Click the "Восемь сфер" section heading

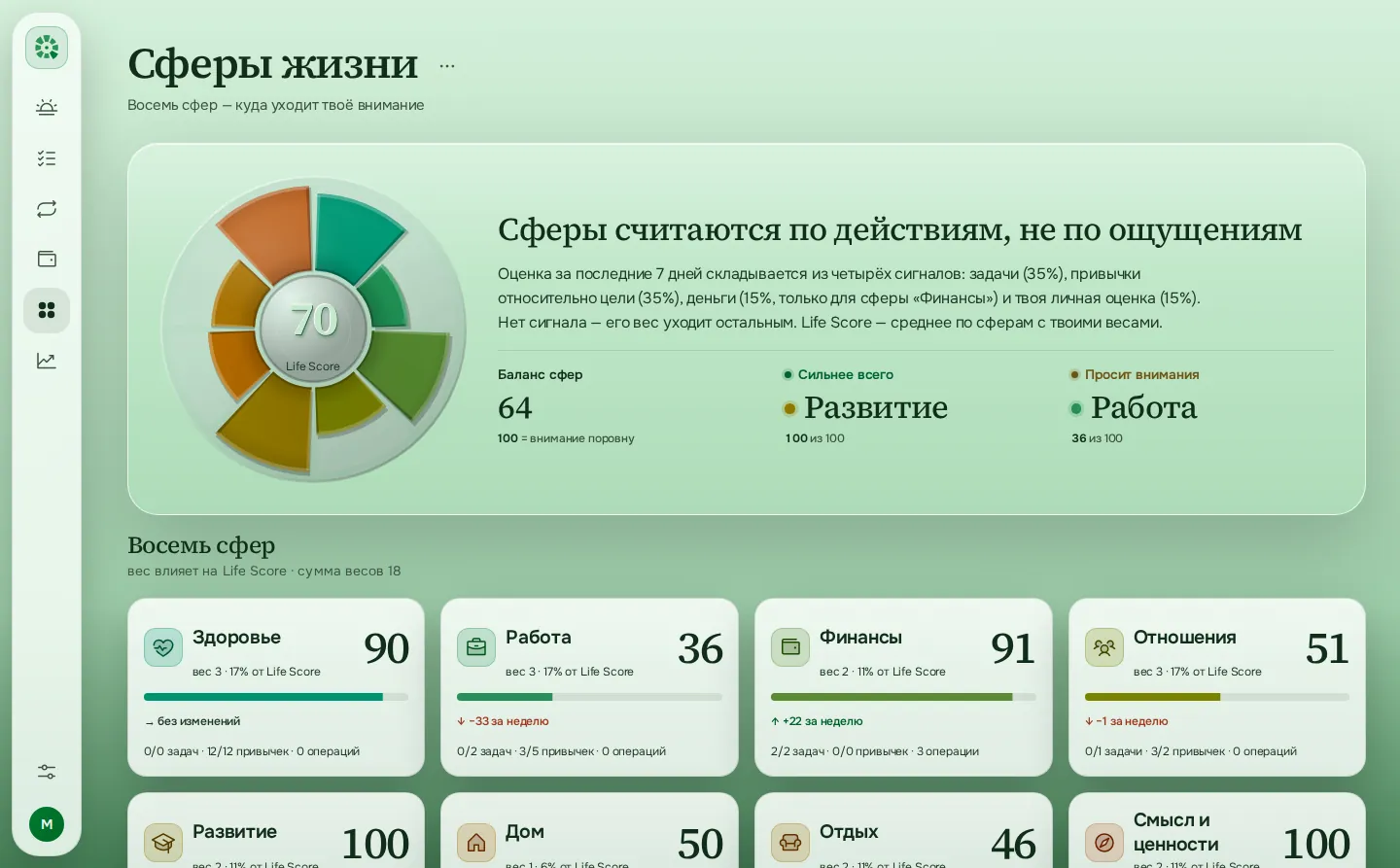[201, 545]
